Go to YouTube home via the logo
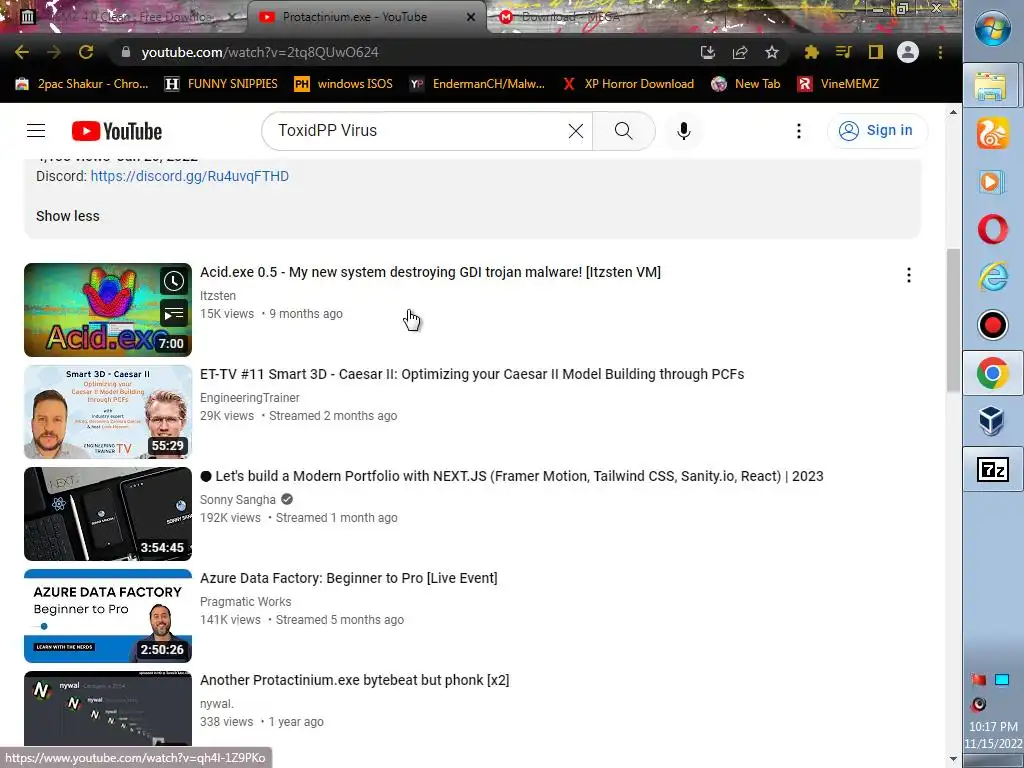Screen dimensions: 1024x768 point(117,131)
